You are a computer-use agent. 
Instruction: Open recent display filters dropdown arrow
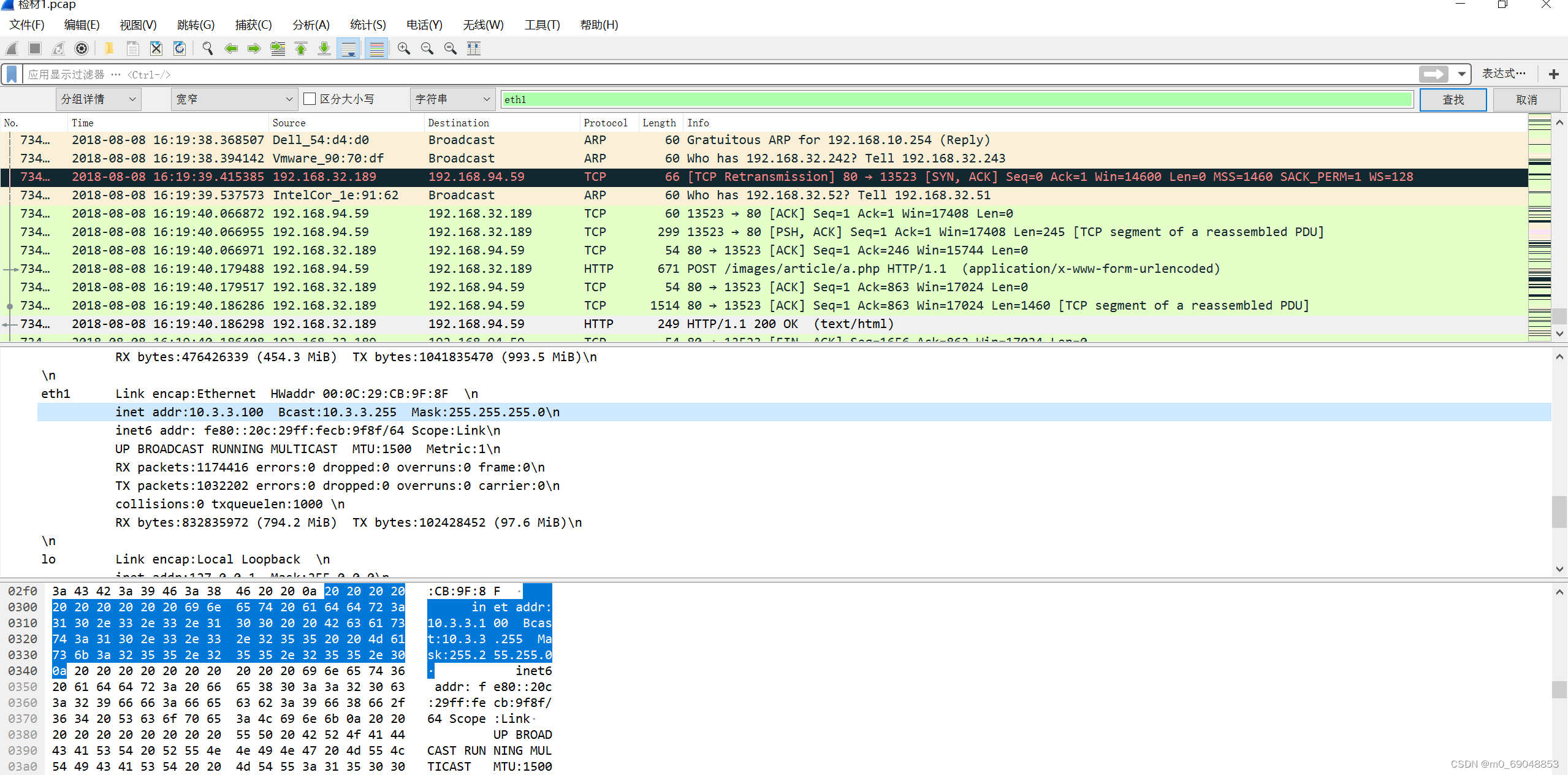point(1462,74)
